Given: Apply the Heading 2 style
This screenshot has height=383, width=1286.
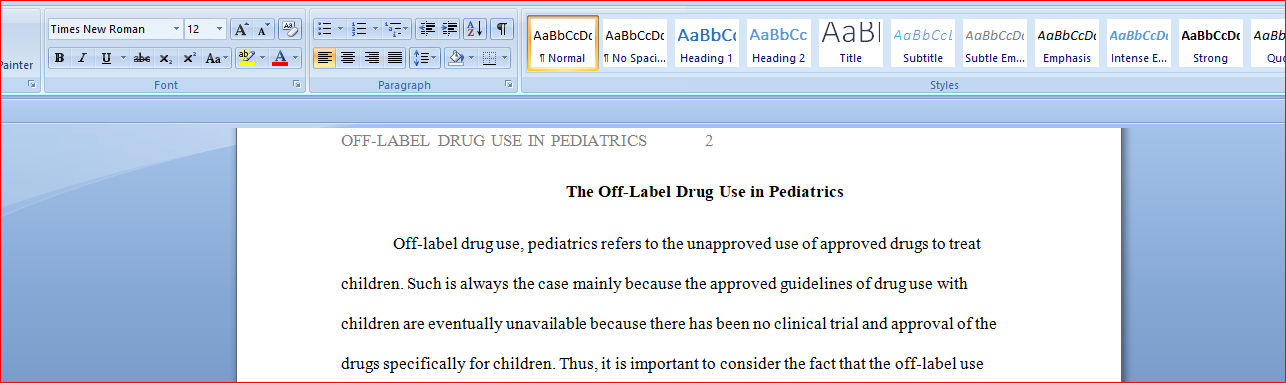Looking at the screenshot, I should point(778,44).
